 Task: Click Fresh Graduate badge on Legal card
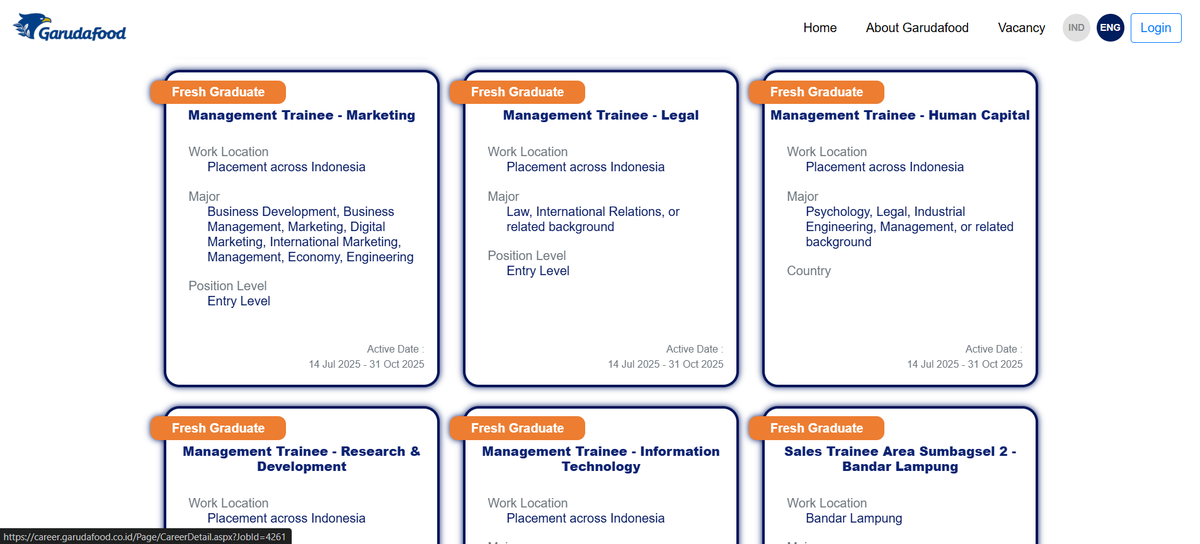[517, 92]
